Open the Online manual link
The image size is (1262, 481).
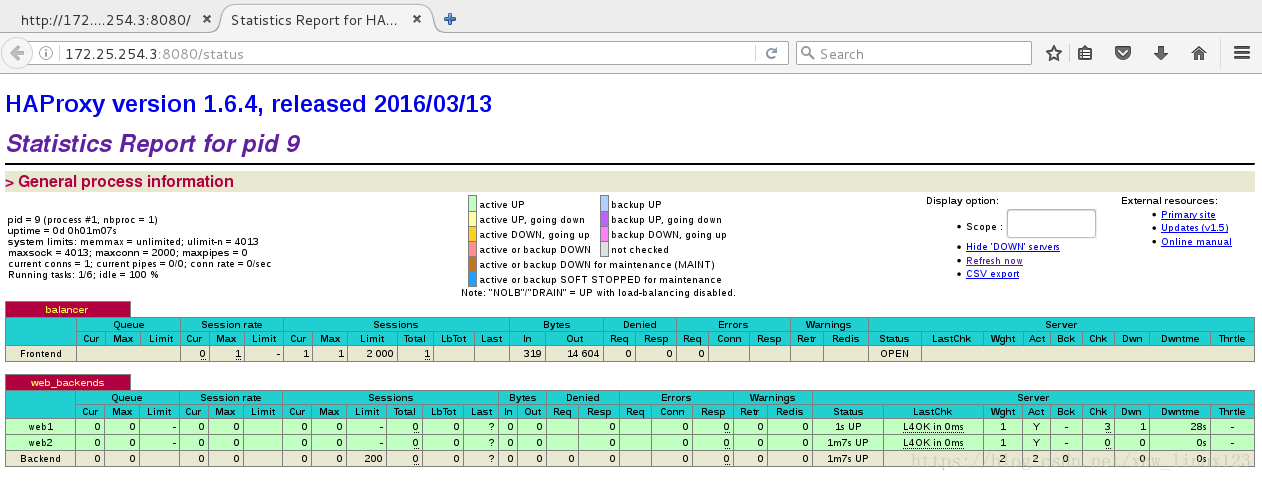pyautogui.click(x=1196, y=242)
